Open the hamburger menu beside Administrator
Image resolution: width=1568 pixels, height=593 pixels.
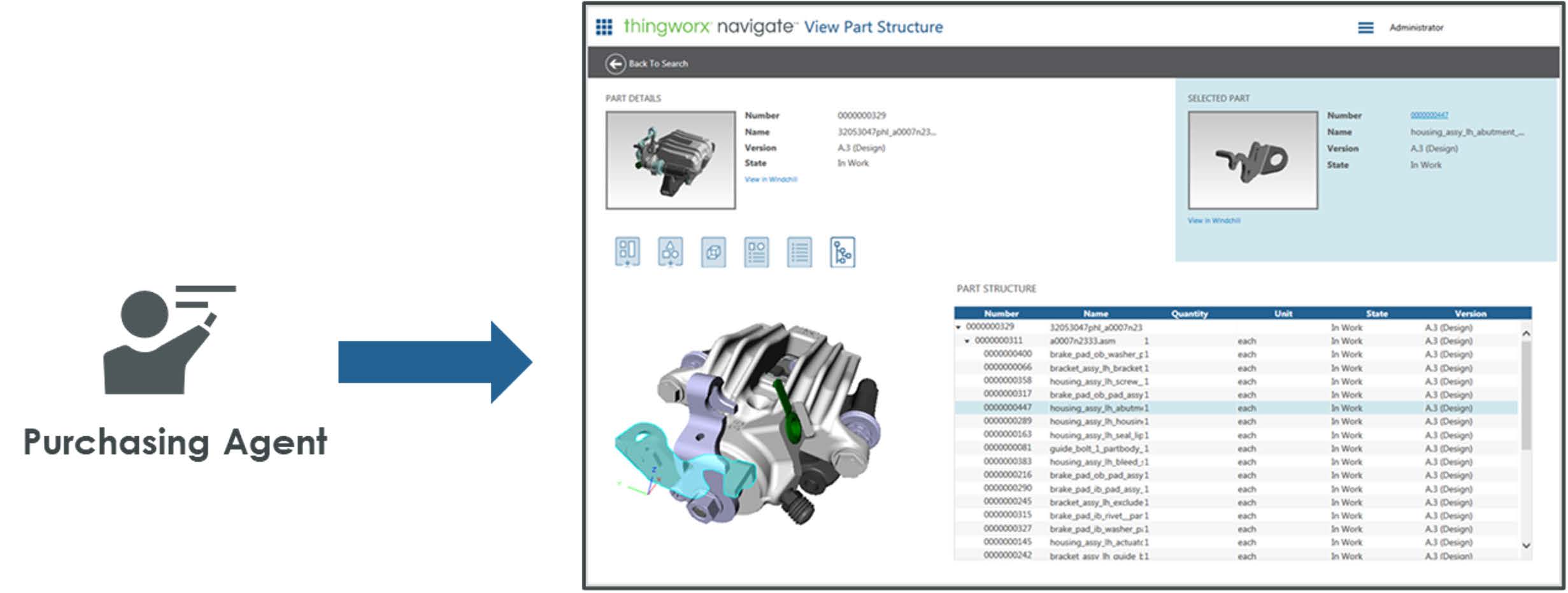(1365, 27)
